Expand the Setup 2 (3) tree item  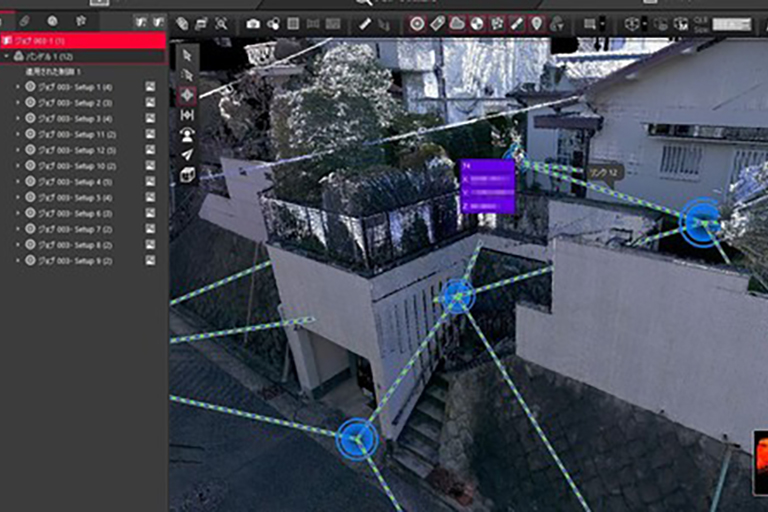pos(18,103)
